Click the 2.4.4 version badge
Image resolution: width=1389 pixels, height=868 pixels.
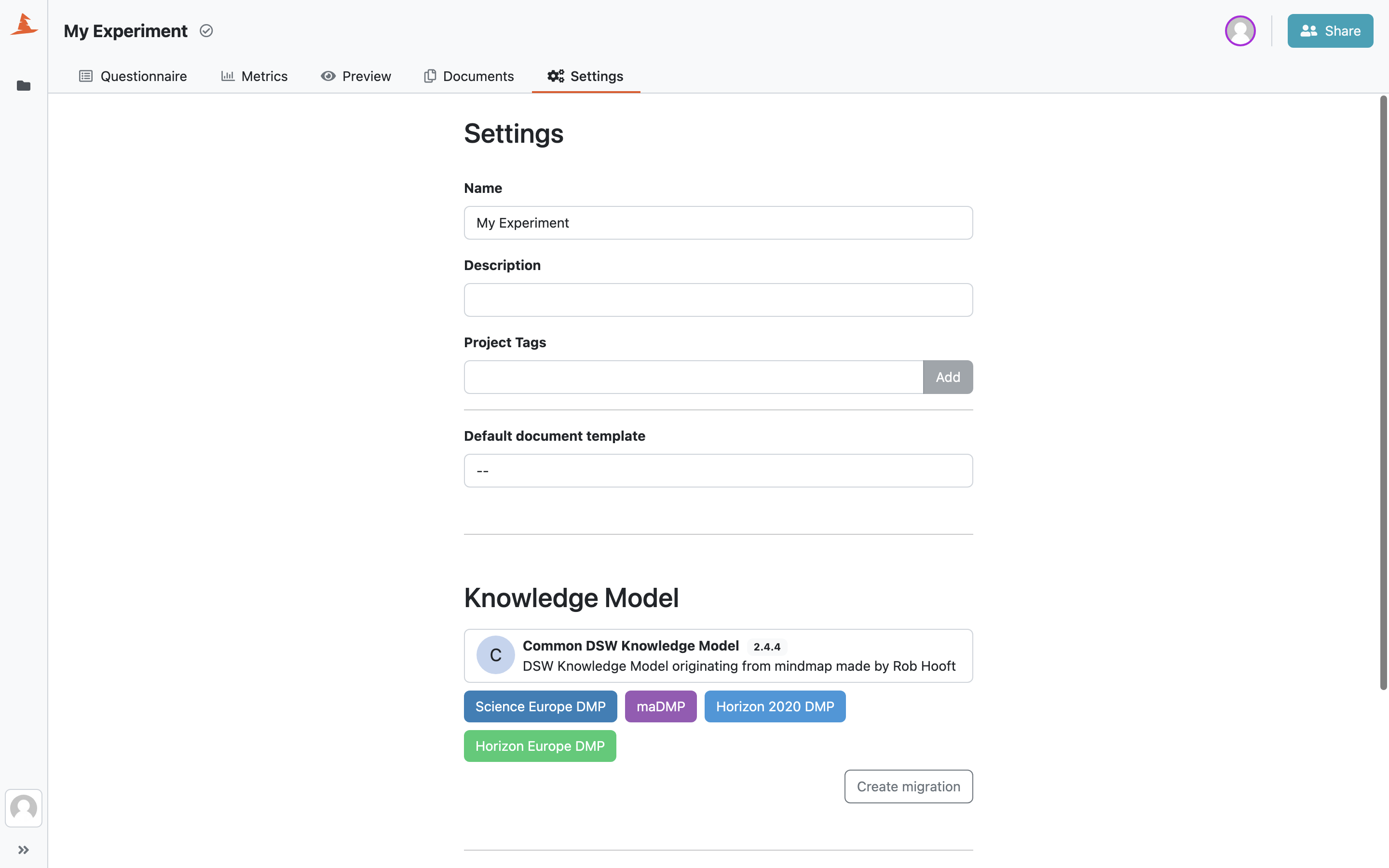coord(767,646)
